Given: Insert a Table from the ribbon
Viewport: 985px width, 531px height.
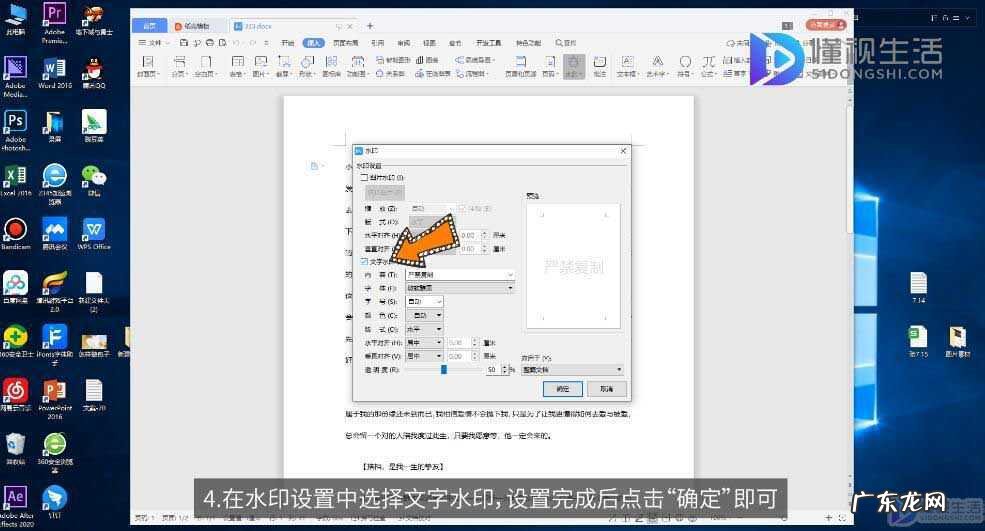Looking at the screenshot, I should click(x=237, y=65).
